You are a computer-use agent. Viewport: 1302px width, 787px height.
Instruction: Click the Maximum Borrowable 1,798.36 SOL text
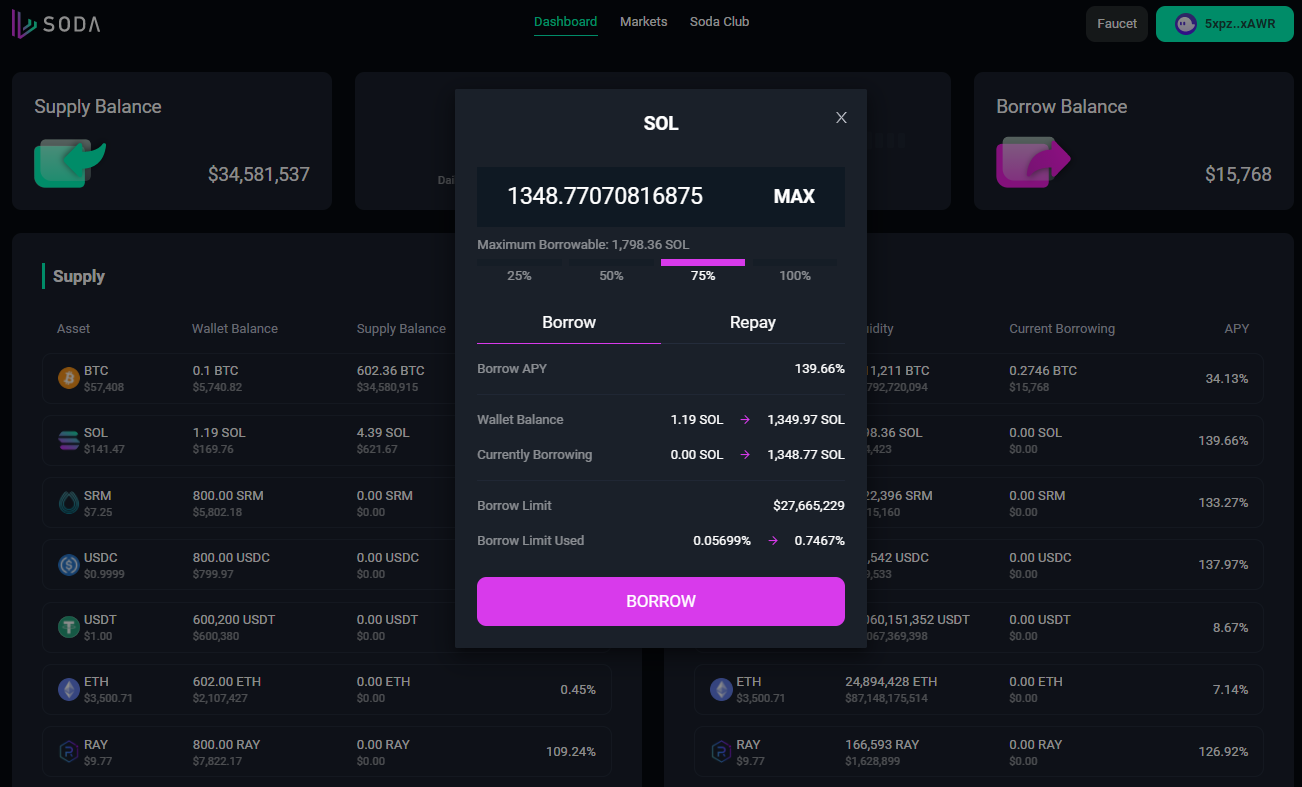click(583, 245)
